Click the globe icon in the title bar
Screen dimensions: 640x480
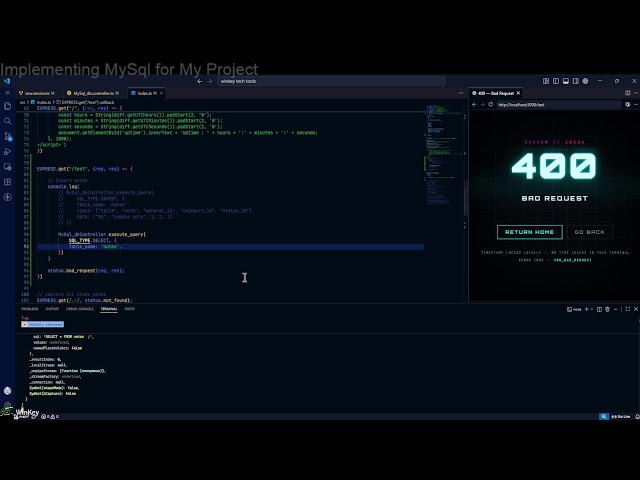click(585, 81)
